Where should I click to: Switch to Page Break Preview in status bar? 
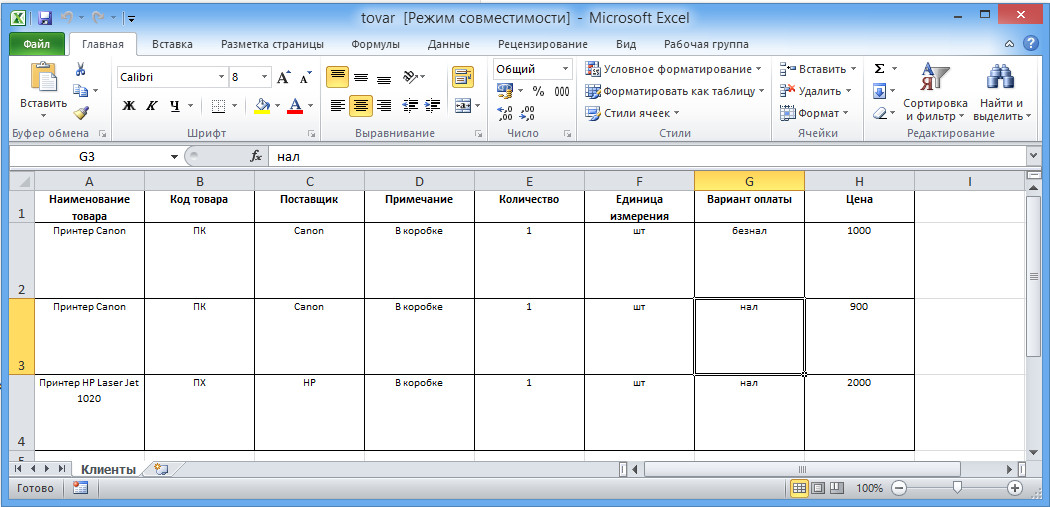[x=836, y=488]
